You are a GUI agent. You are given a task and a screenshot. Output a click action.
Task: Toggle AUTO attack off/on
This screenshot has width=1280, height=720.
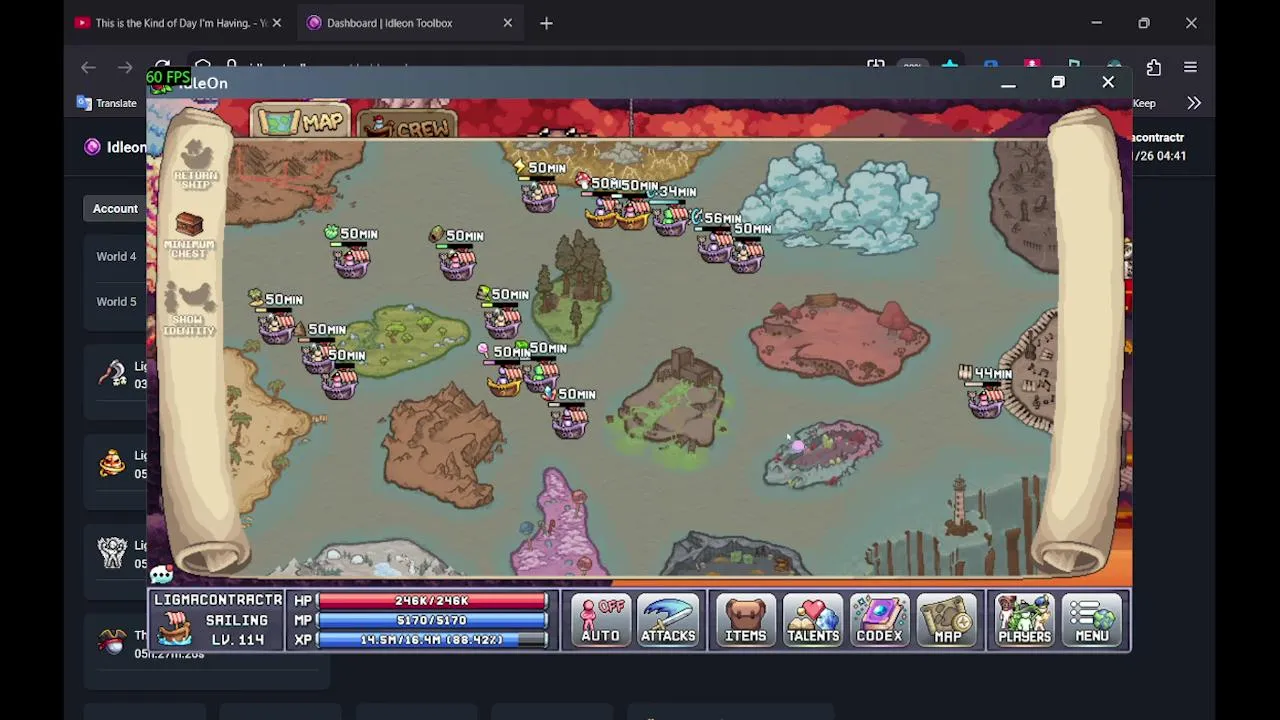coord(600,620)
